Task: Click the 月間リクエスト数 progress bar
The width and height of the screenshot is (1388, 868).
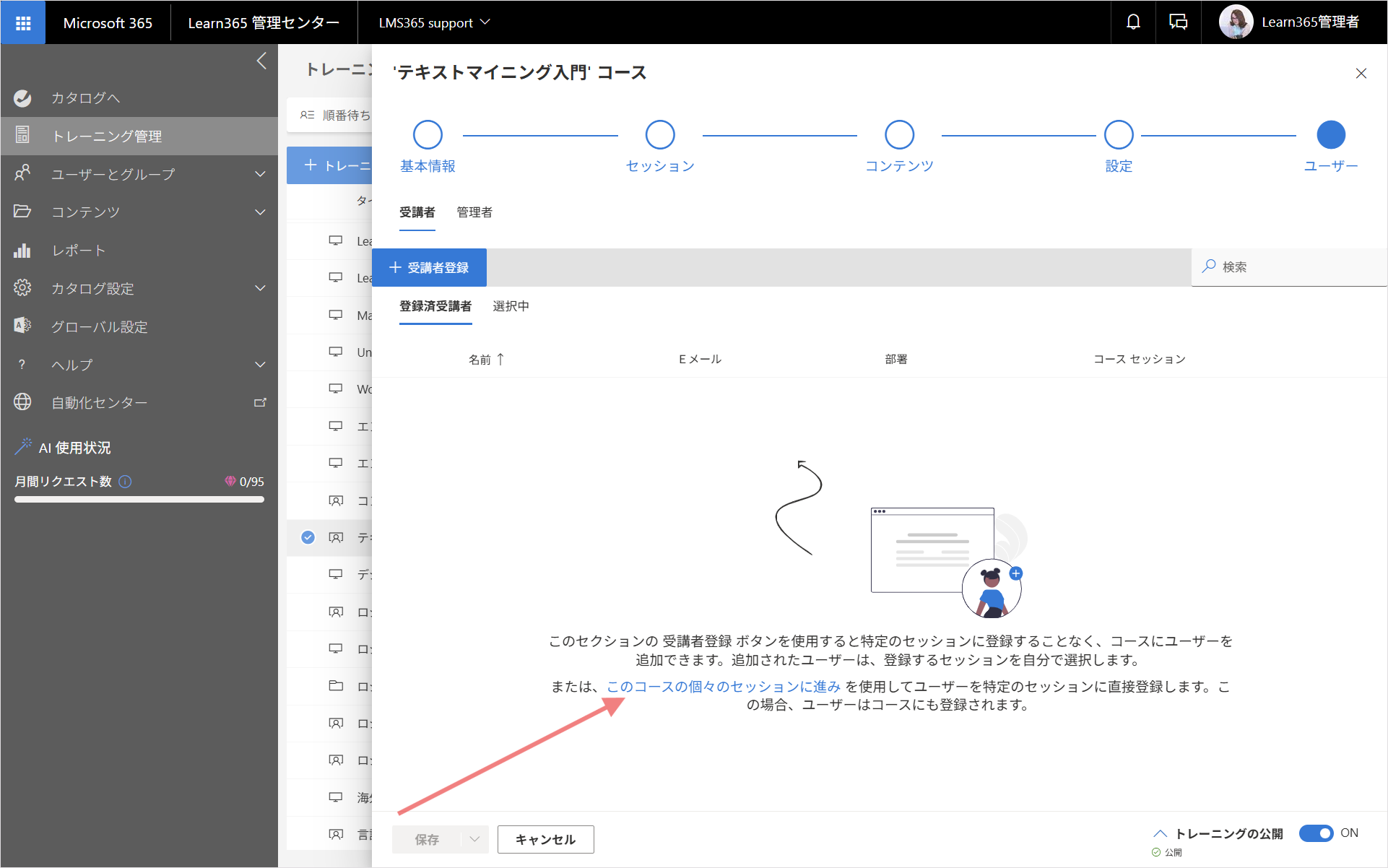Action: (139, 499)
